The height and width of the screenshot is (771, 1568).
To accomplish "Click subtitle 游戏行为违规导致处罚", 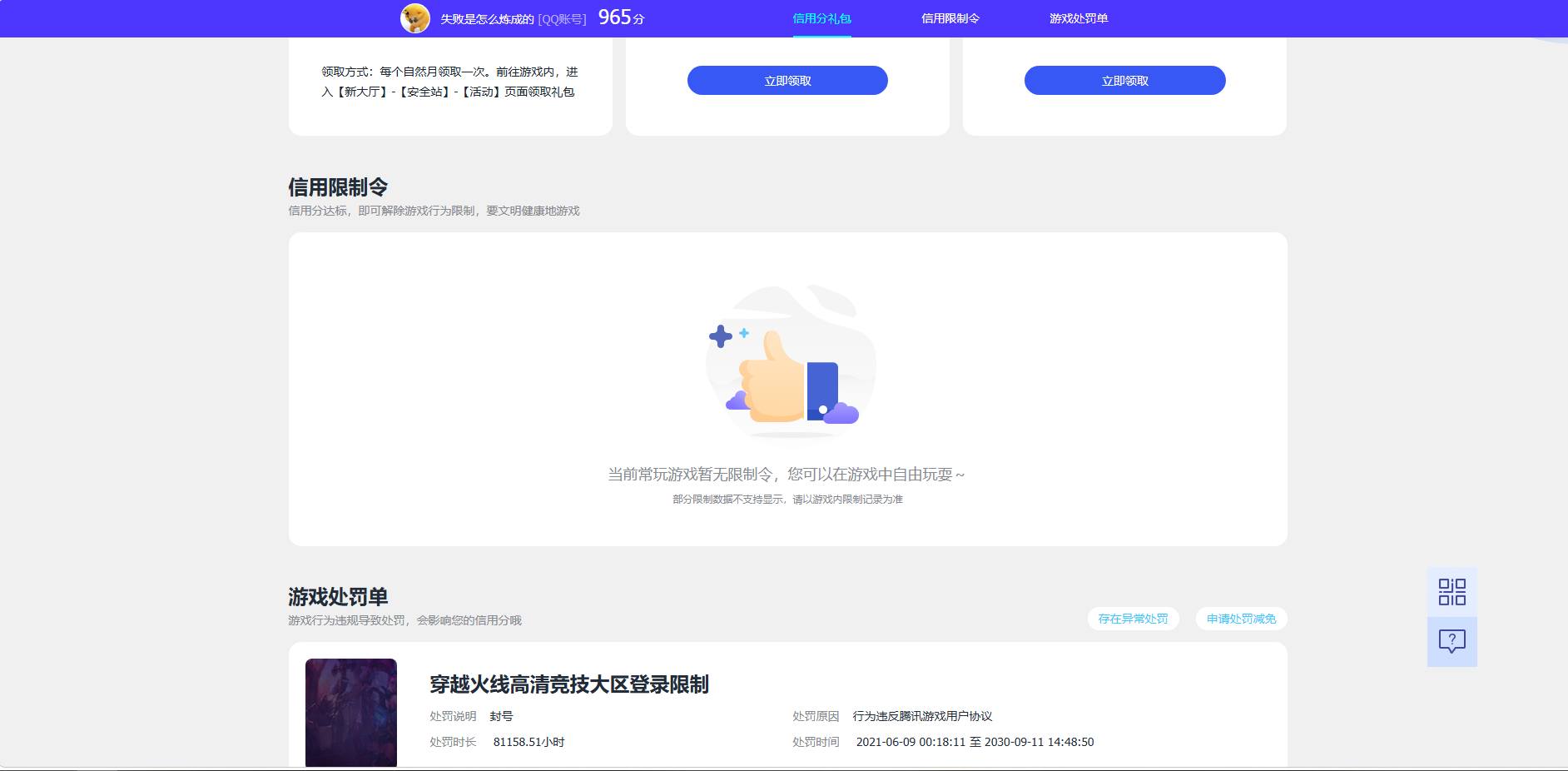I will (x=404, y=620).
